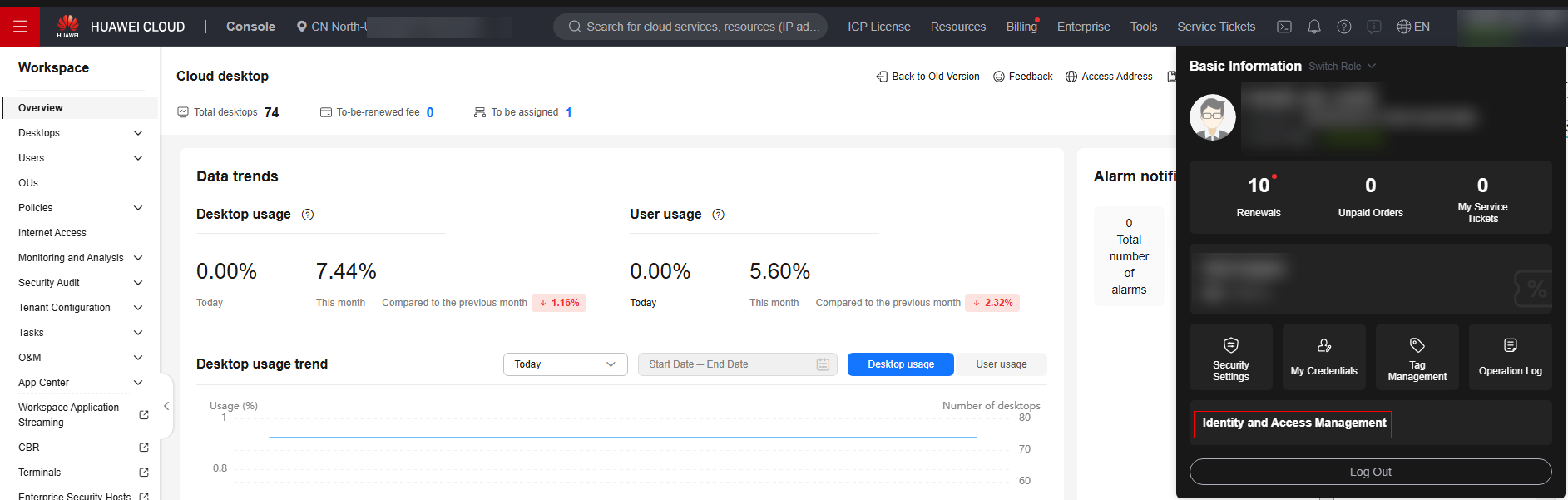
Task: Click the Back to Old Version icon
Action: pyautogui.click(x=882, y=77)
